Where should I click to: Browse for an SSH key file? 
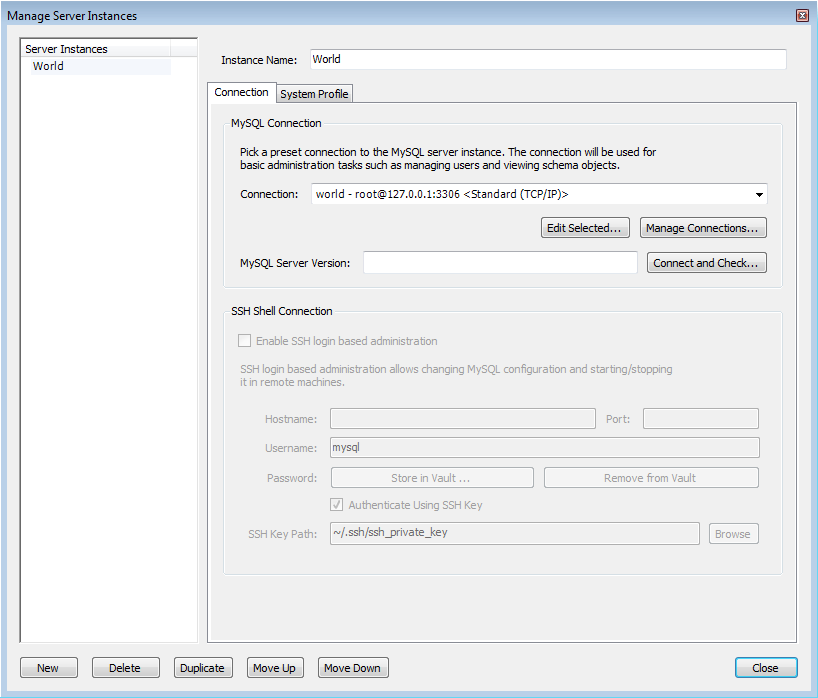(x=733, y=533)
